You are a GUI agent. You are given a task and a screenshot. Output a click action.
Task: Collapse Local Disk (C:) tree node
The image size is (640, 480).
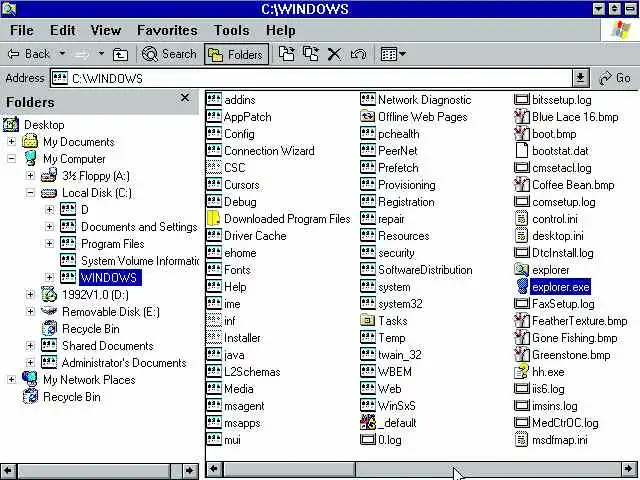click(30, 193)
